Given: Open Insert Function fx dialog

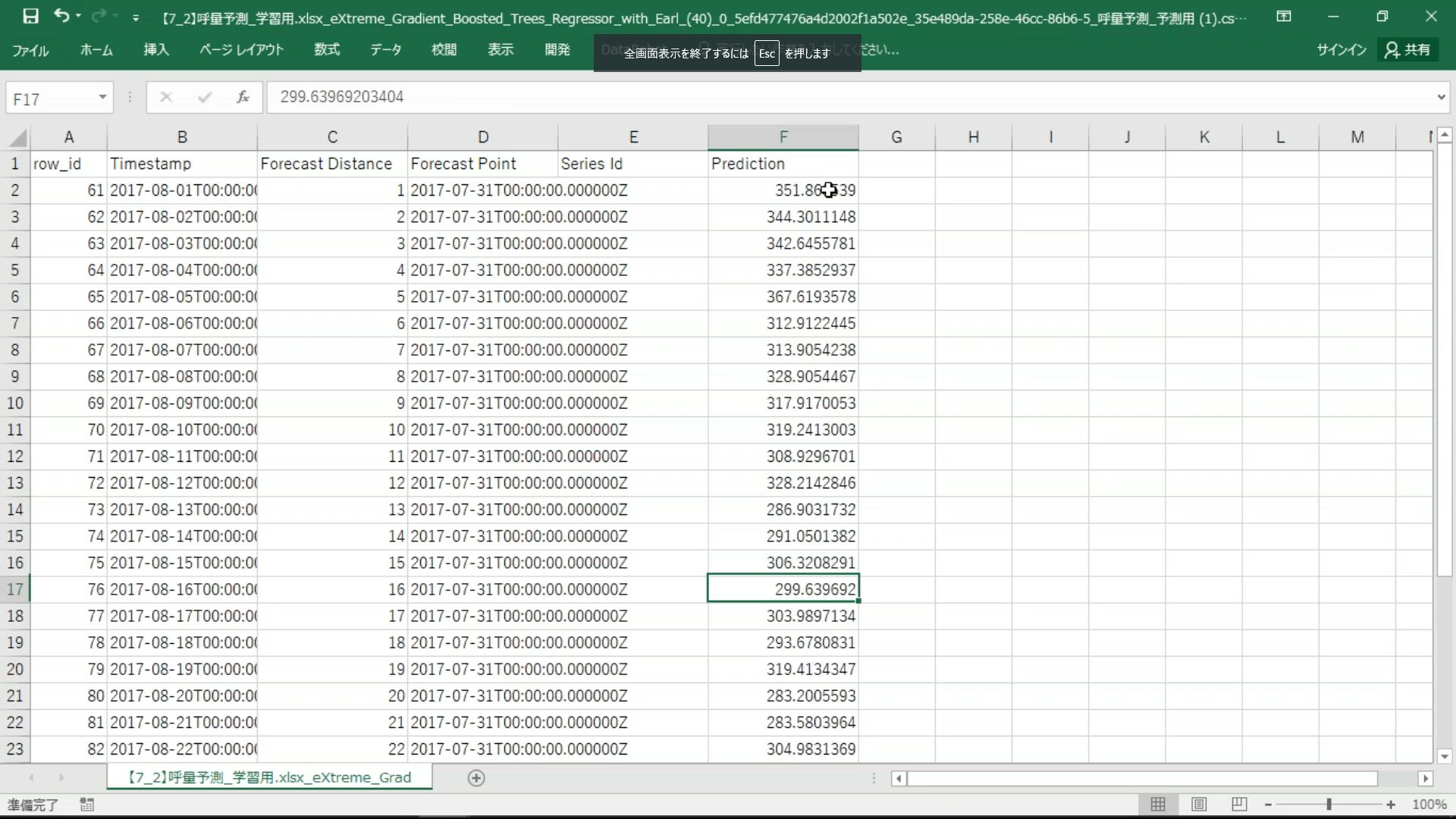Looking at the screenshot, I should point(243,97).
